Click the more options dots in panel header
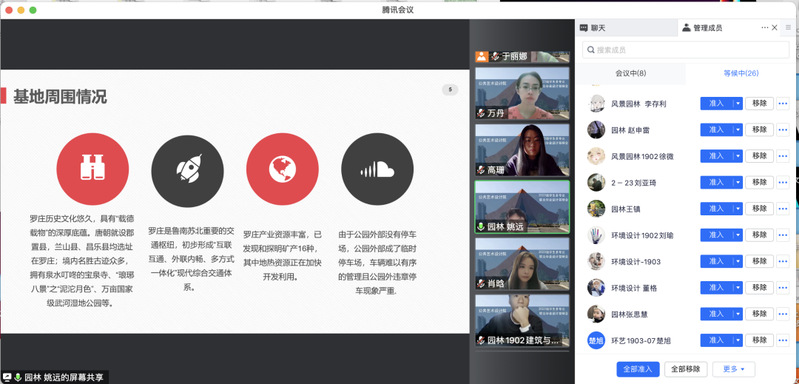The width and height of the screenshot is (799, 384). point(765,28)
